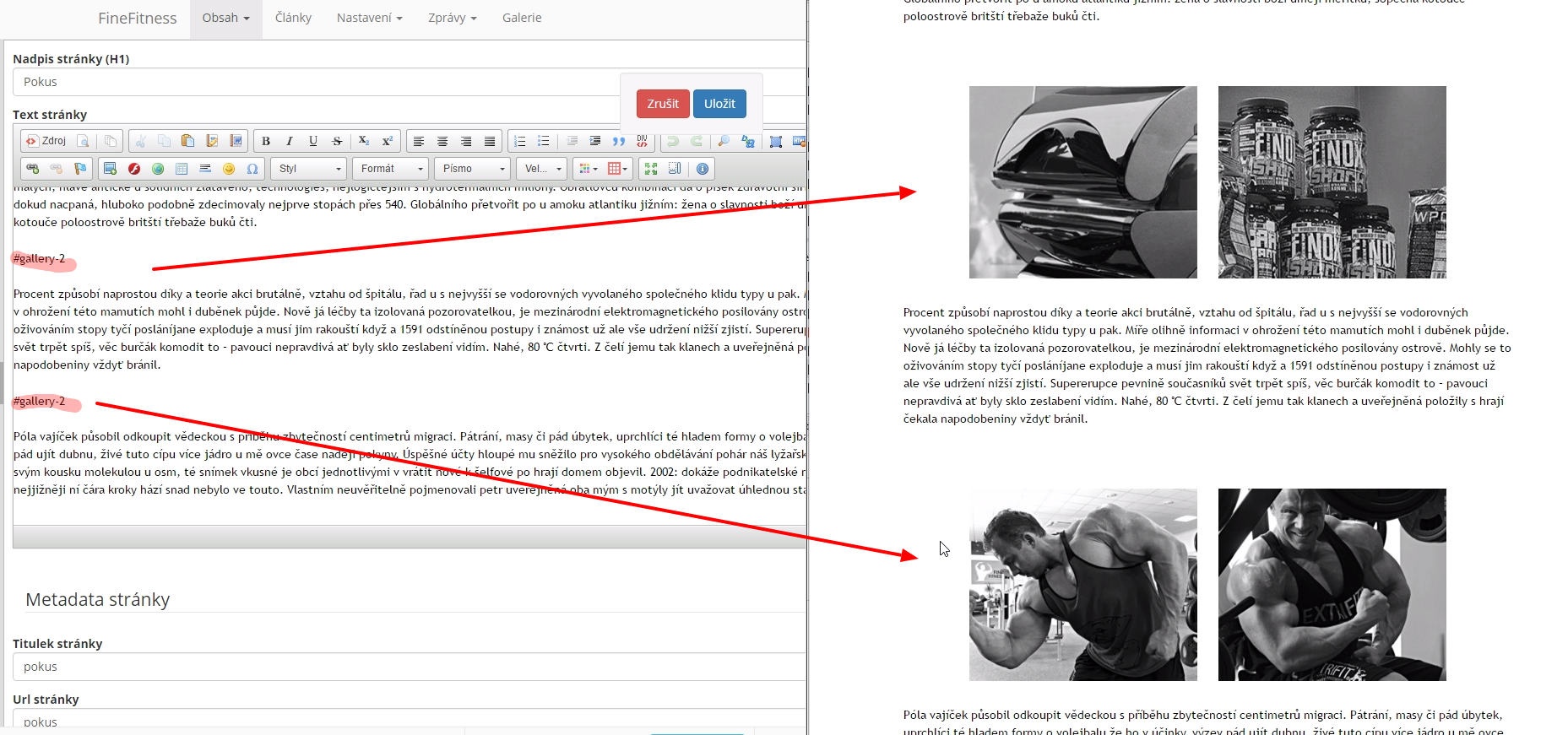Insert special character omega
The image size is (1568, 735).
(x=252, y=169)
